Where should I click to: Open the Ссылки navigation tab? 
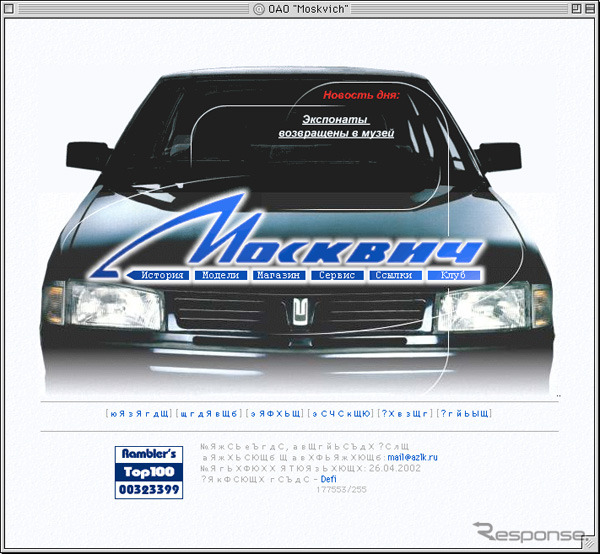tap(395, 275)
